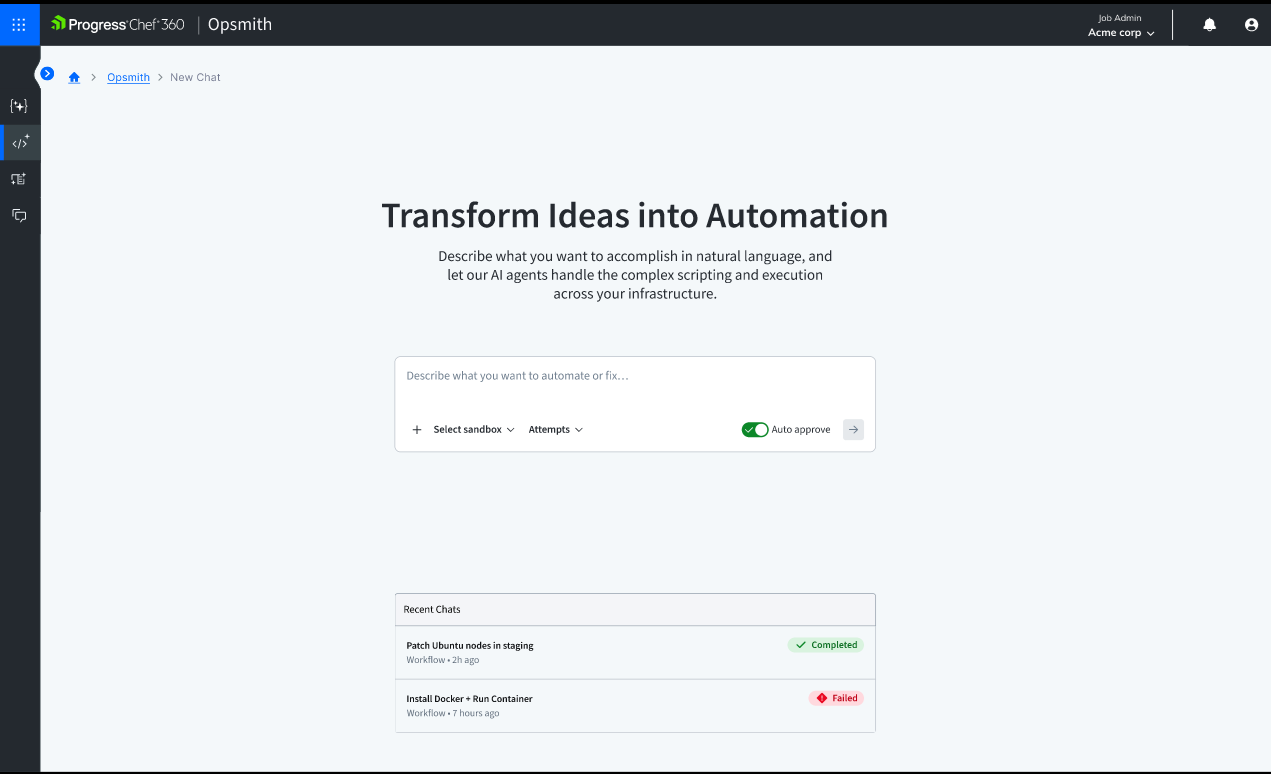
Task: Click the Transform Ideas into Automation heading
Action: coord(635,216)
